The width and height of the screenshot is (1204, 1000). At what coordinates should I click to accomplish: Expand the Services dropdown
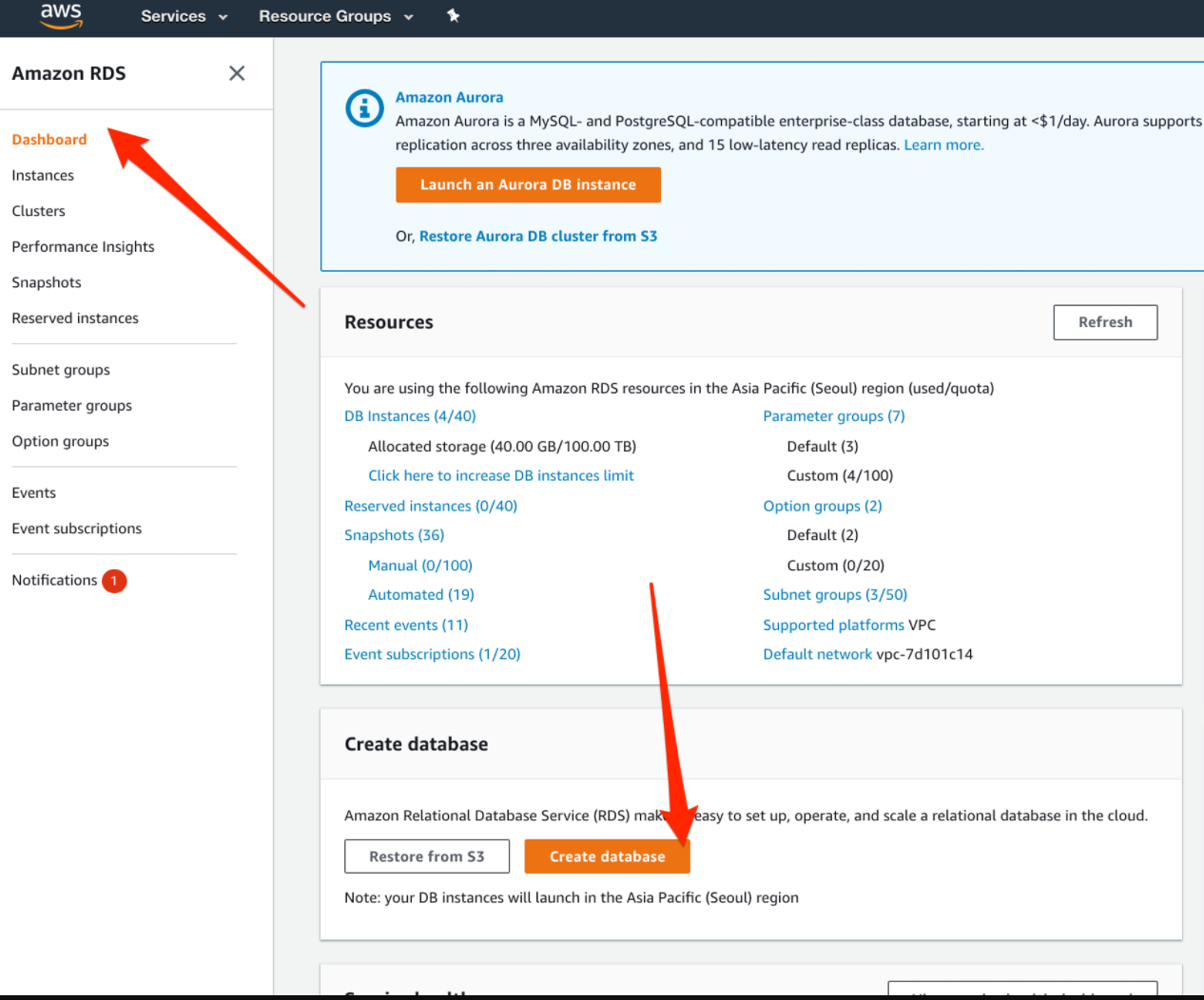pyautogui.click(x=184, y=16)
